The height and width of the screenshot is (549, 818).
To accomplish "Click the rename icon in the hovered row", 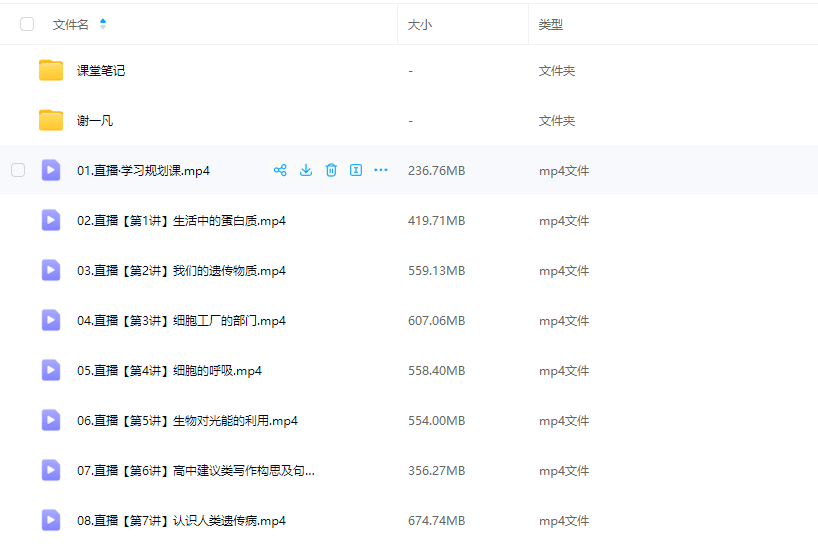I will point(355,170).
